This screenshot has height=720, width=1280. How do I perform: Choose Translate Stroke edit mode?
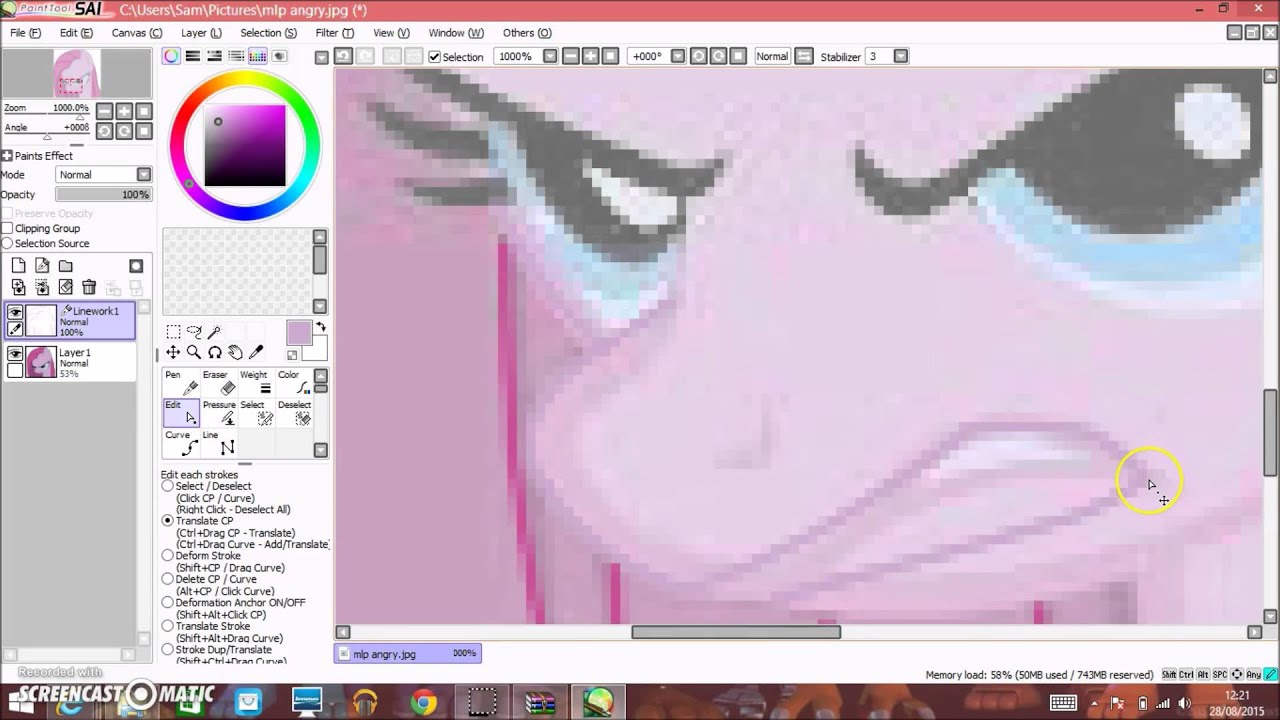click(168, 626)
